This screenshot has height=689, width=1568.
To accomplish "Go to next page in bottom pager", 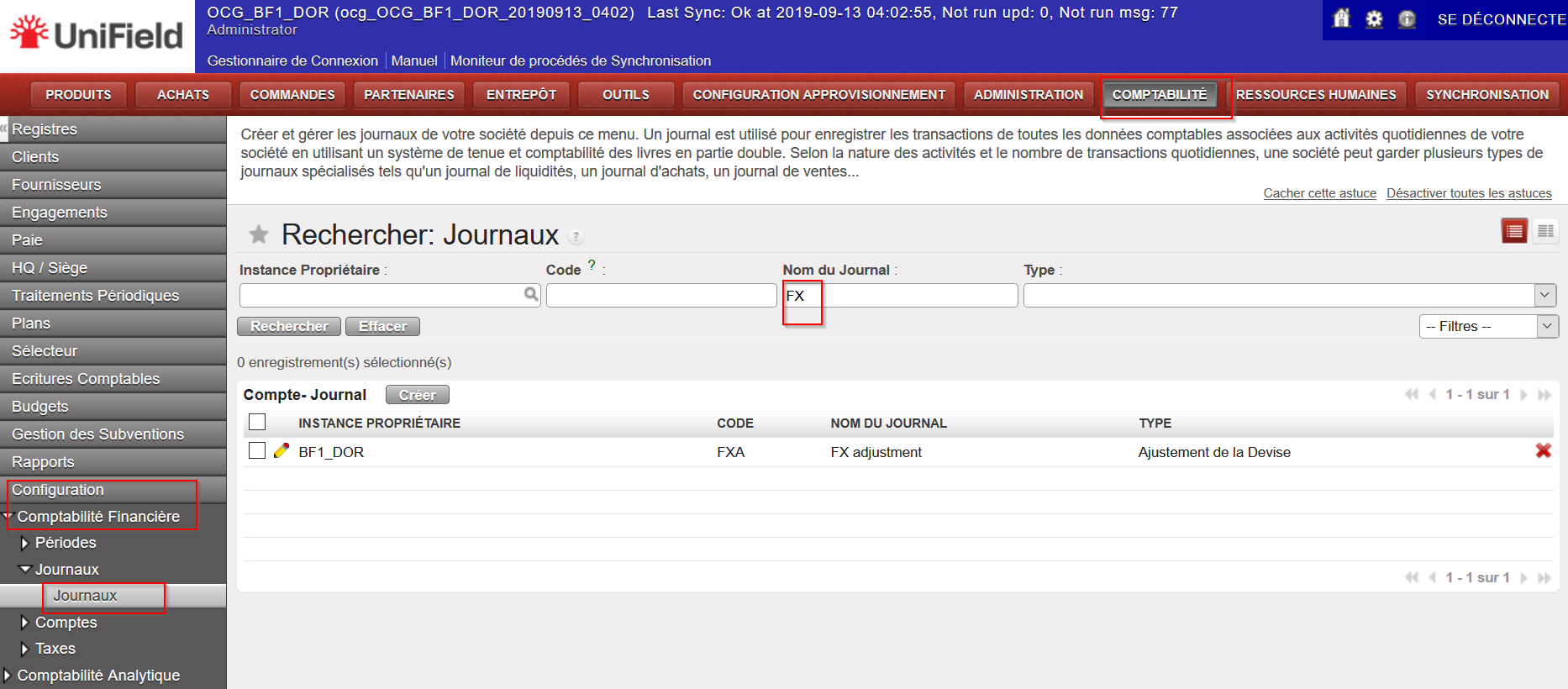I will pos(1523,577).
